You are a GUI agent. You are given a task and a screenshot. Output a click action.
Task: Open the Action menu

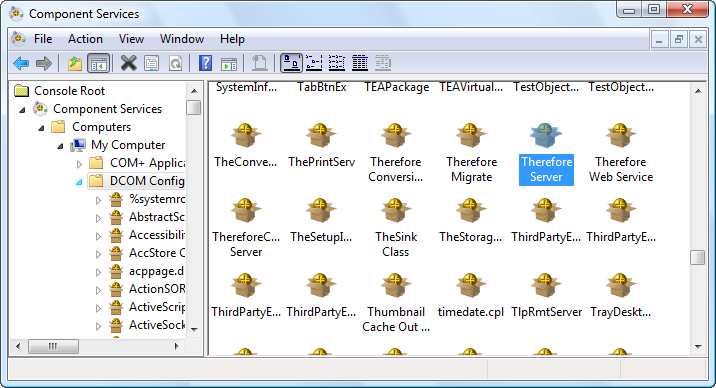tap(85, 39)
